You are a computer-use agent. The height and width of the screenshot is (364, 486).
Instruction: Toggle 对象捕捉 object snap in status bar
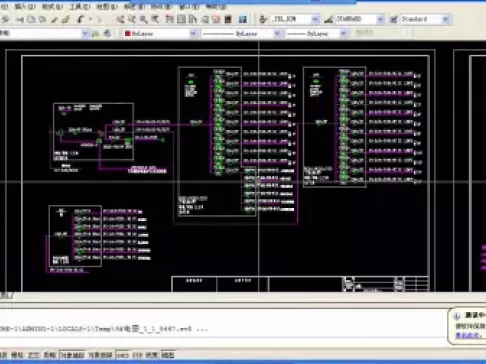pos(72,355)
